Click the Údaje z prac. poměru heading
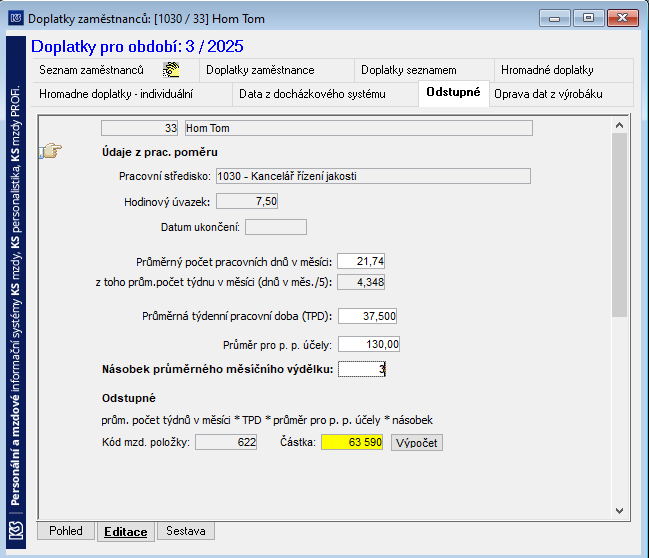Viewport: 649px width, 558px height. click(x=160, y=152)
